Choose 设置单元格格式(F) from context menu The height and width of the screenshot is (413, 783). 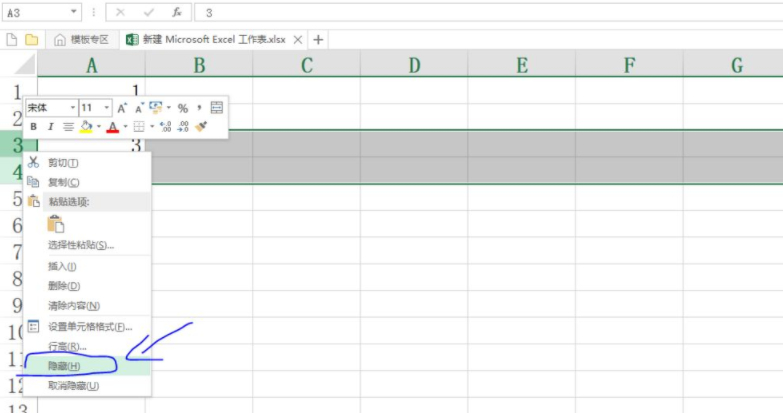90,327
